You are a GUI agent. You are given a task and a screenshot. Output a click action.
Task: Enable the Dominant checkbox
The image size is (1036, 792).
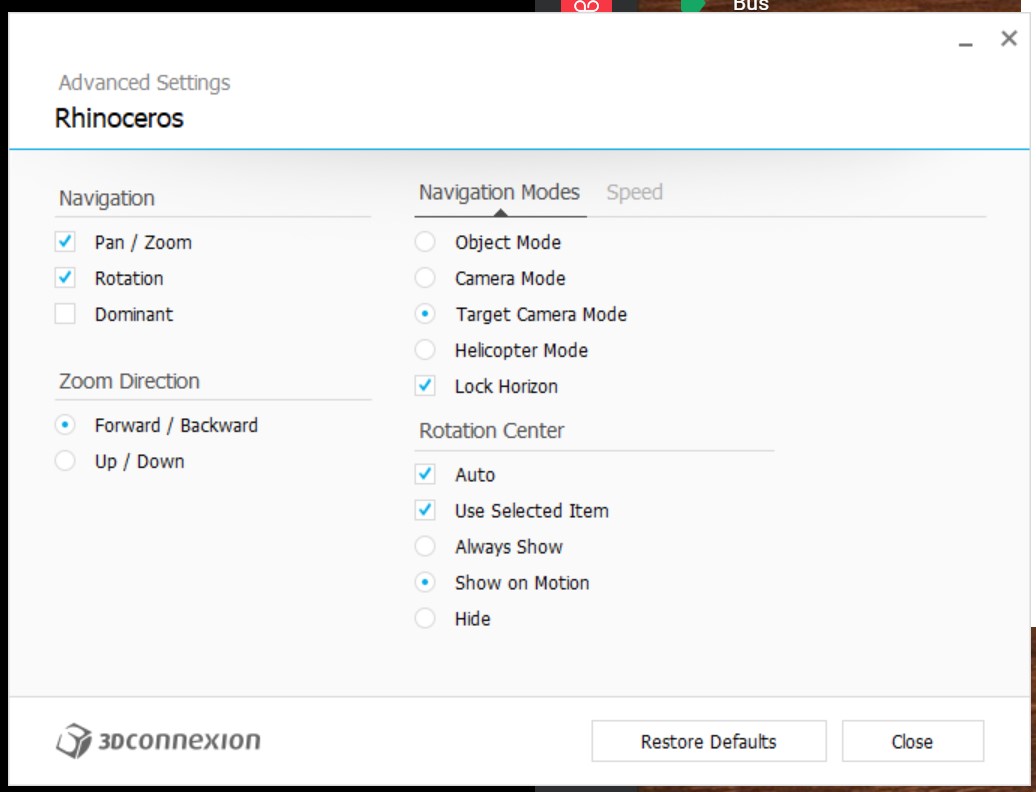(x=65, y=314)
